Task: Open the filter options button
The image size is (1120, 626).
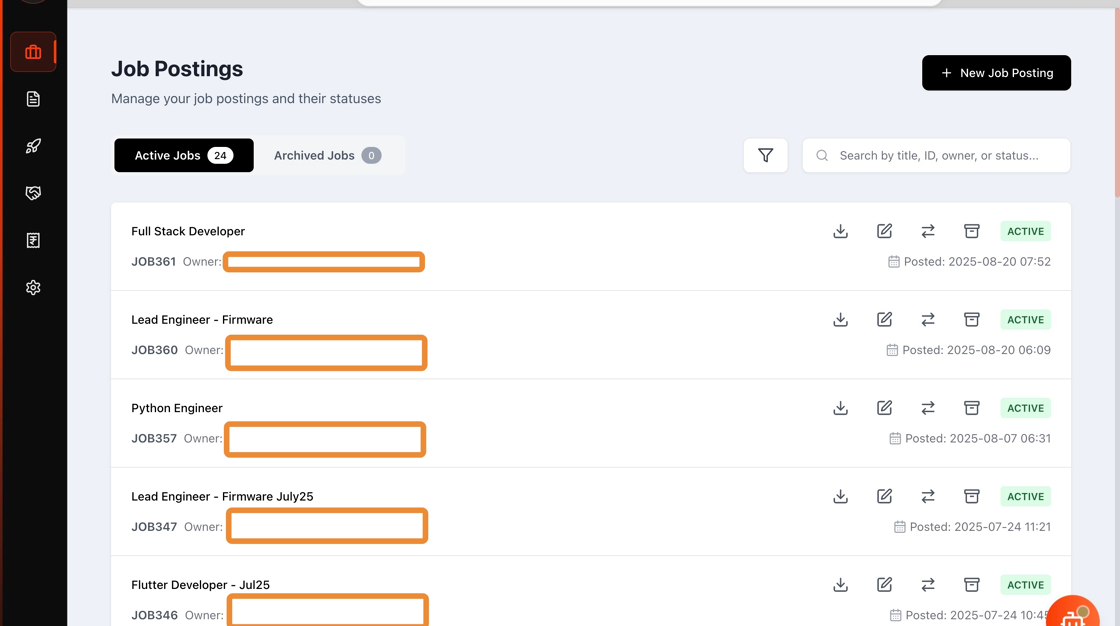Action: tap(765, 155)
